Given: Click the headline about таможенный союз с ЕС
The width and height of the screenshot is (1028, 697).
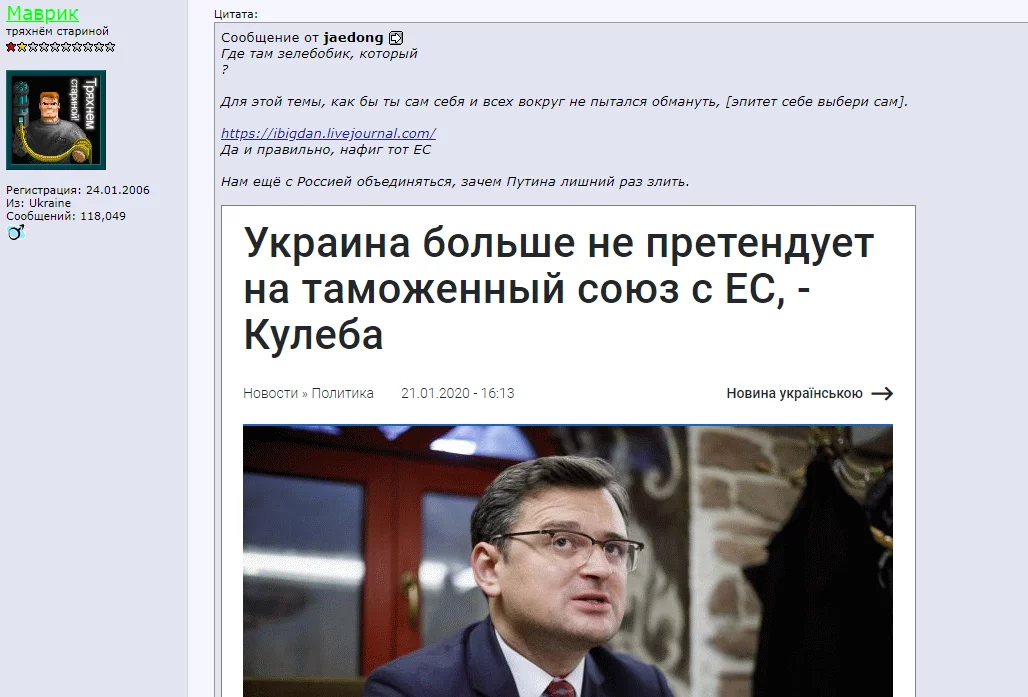Looking at the screenshot, I should (559, 289).
